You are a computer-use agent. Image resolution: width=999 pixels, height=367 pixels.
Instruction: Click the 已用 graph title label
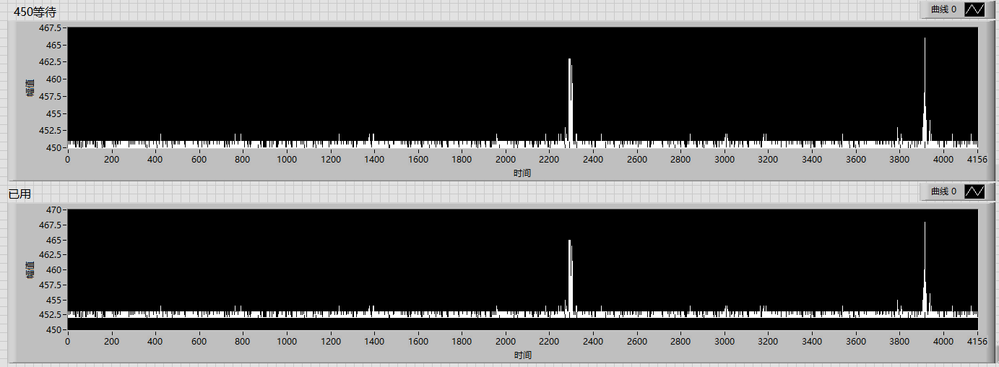20,194
